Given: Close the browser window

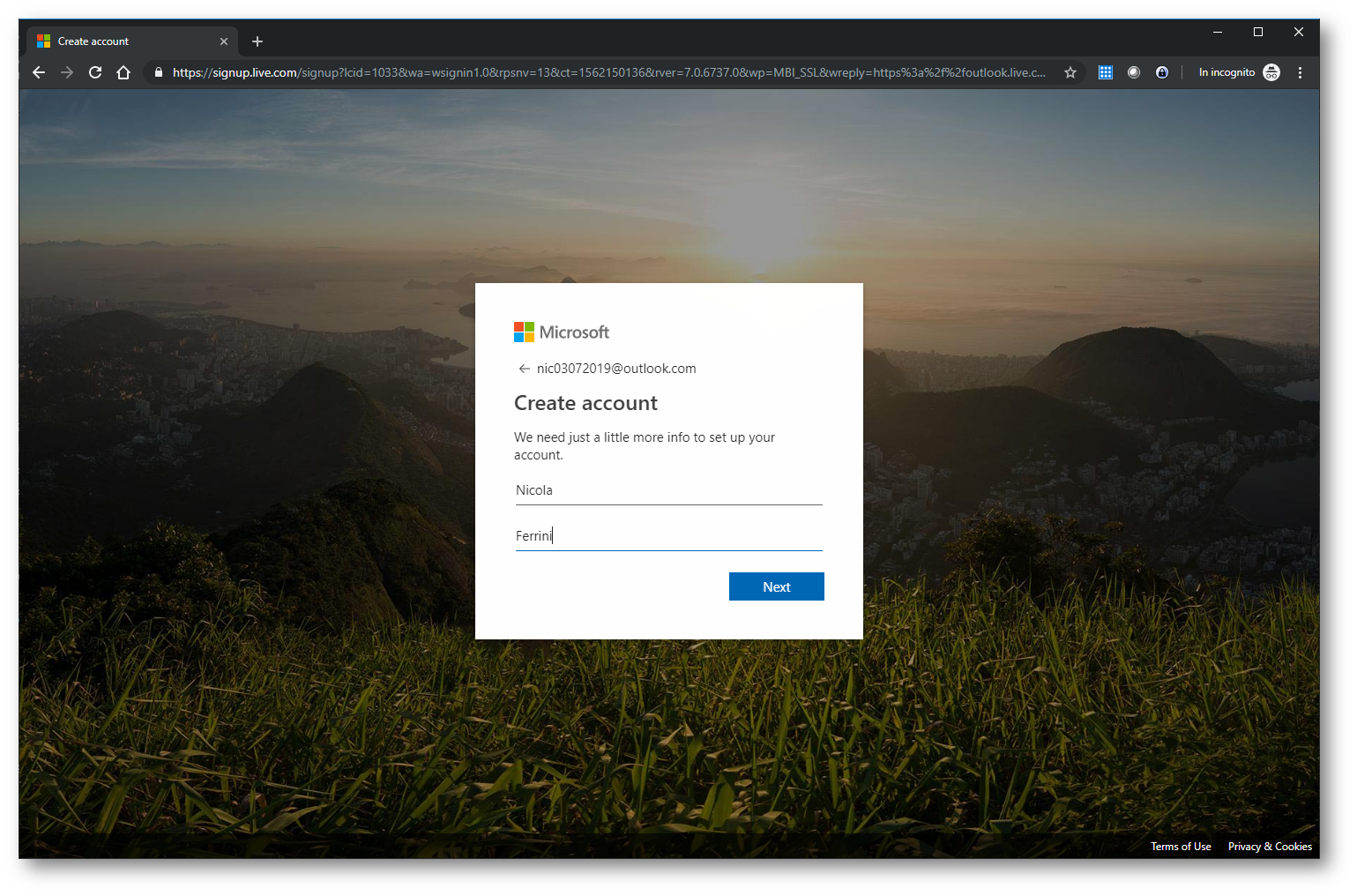Looking at the screenshot, I should point(1299,32).
